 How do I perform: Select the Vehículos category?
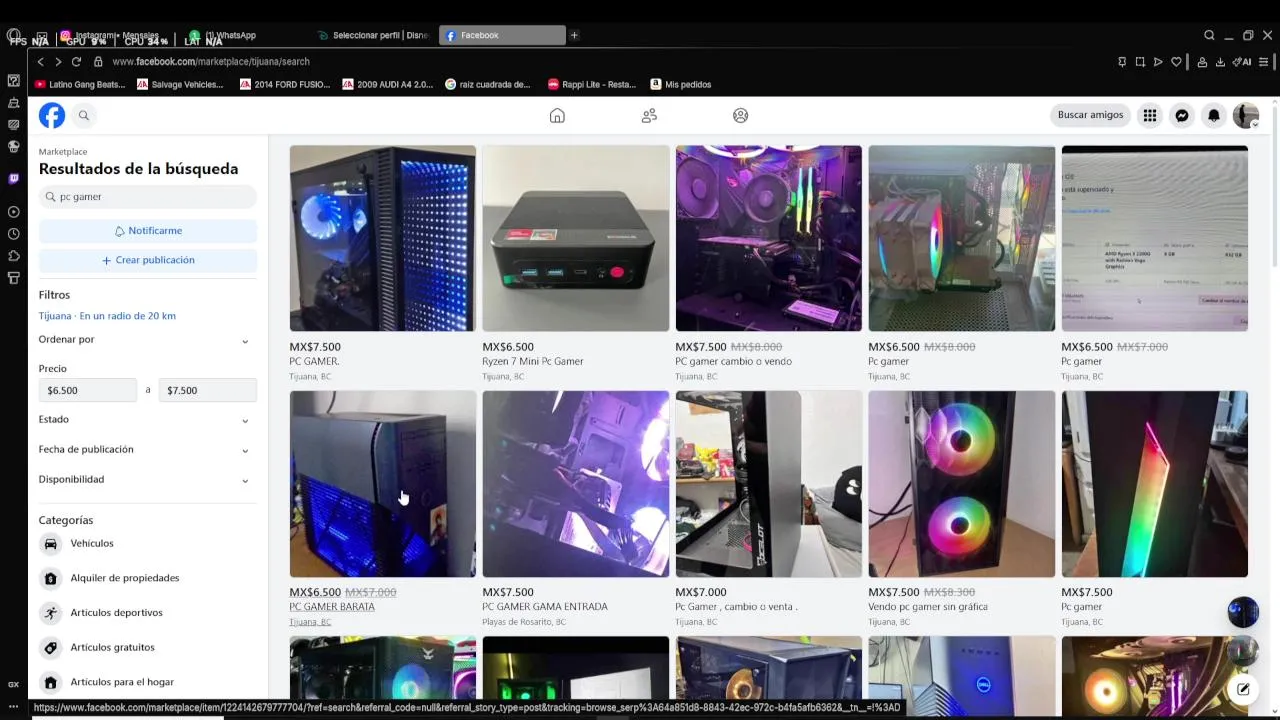point(148,544)
